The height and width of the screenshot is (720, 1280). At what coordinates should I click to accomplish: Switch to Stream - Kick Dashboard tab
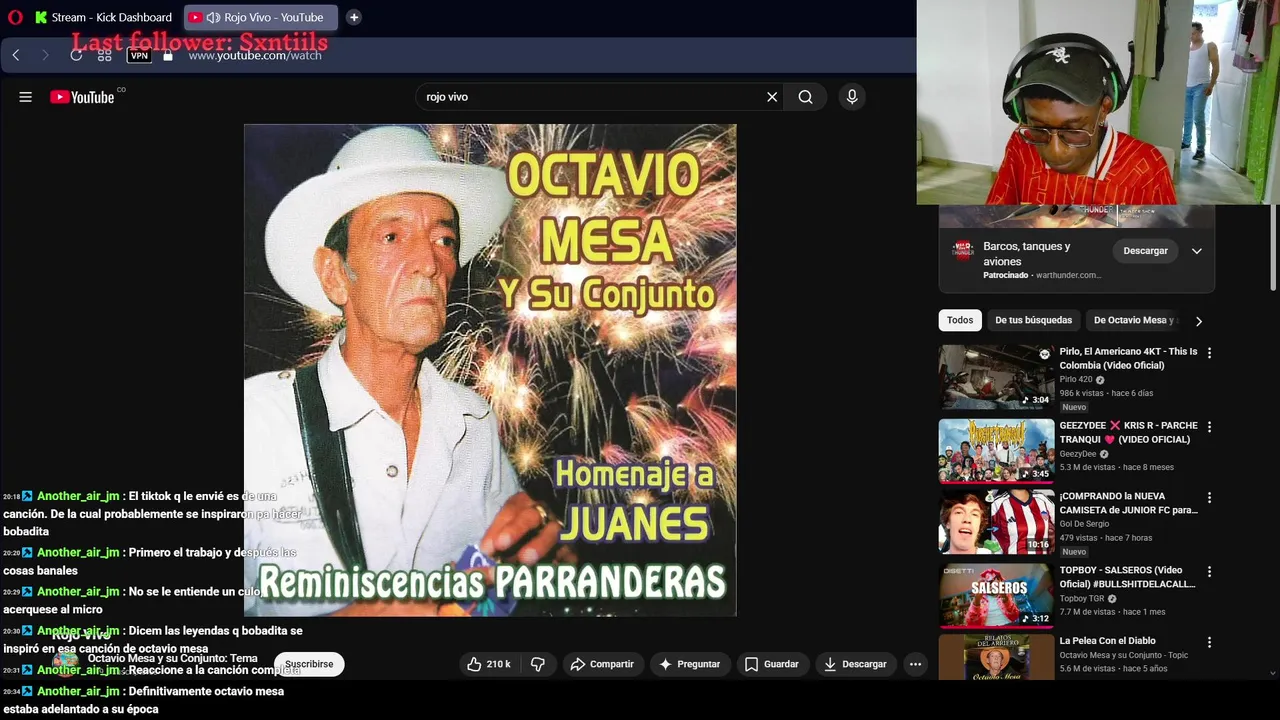pyautogui.click(x=103, y=17)
